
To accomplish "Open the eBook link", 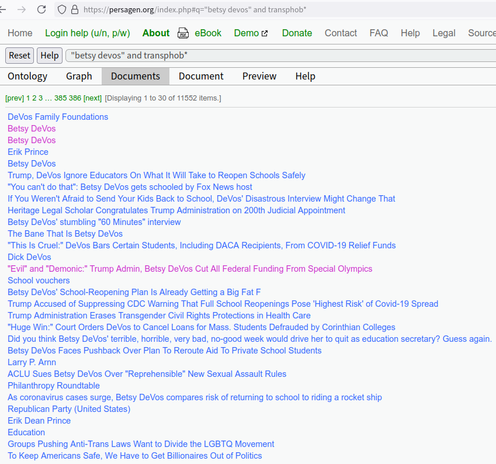I will pyautogui.click(x=208, y=33).
